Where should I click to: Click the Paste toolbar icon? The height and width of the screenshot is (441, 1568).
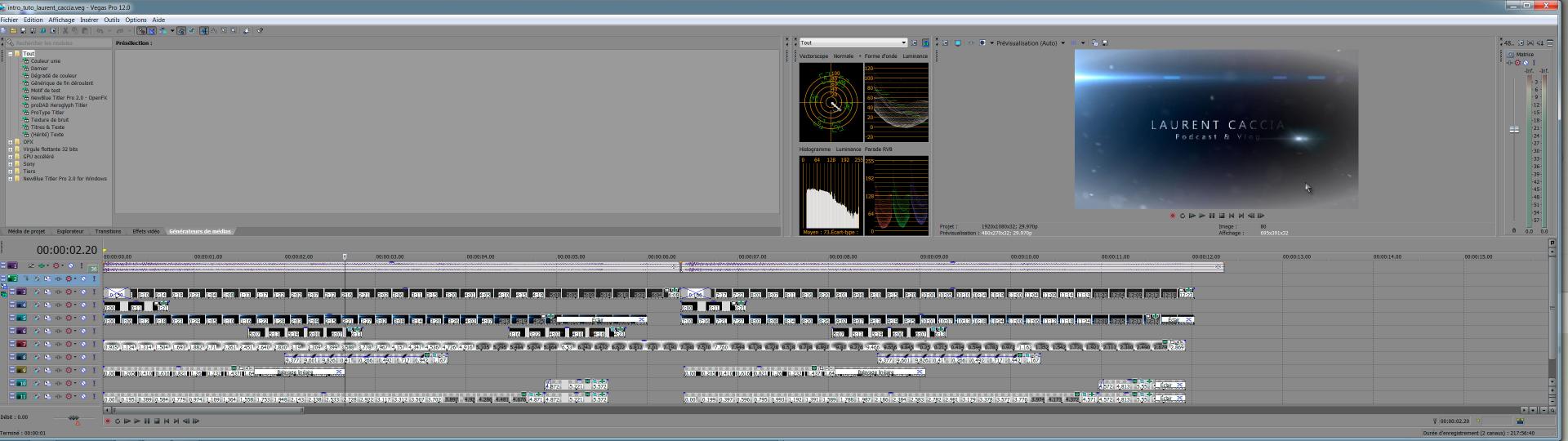pos(85,30)
